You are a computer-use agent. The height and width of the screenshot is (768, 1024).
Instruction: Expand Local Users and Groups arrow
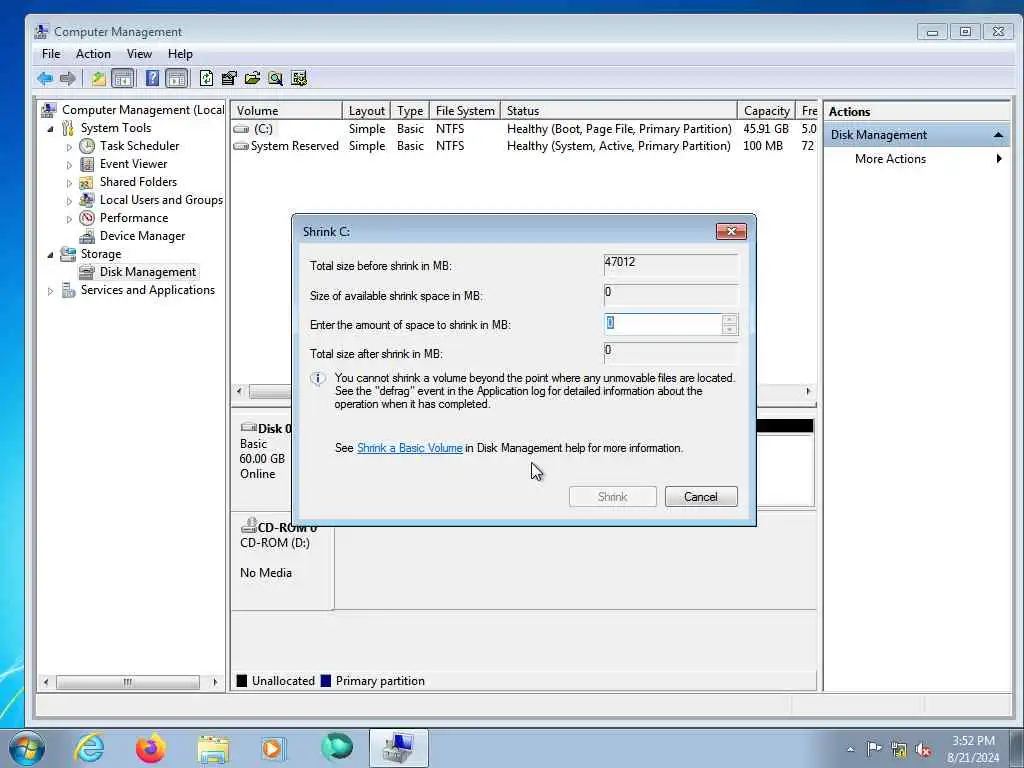click(x=69, y=200)
